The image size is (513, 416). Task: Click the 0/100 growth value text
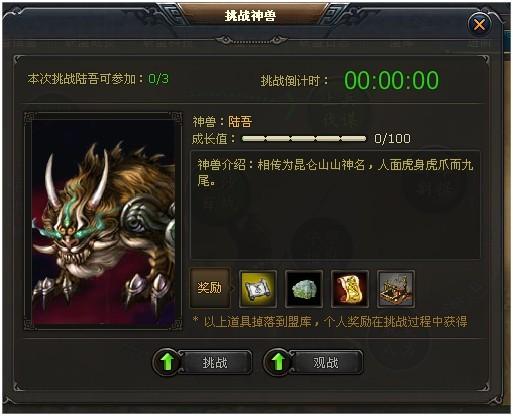(392, 139)
